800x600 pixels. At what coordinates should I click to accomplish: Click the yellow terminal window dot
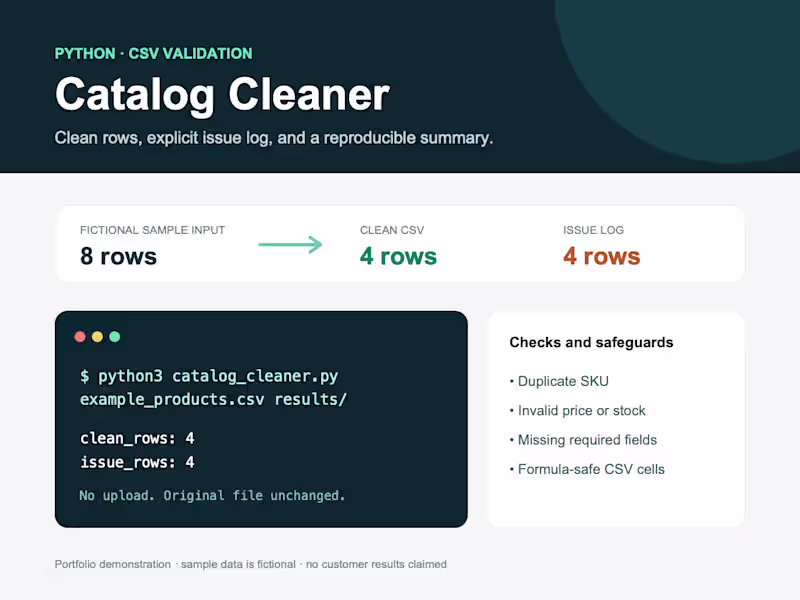[97, 337]
